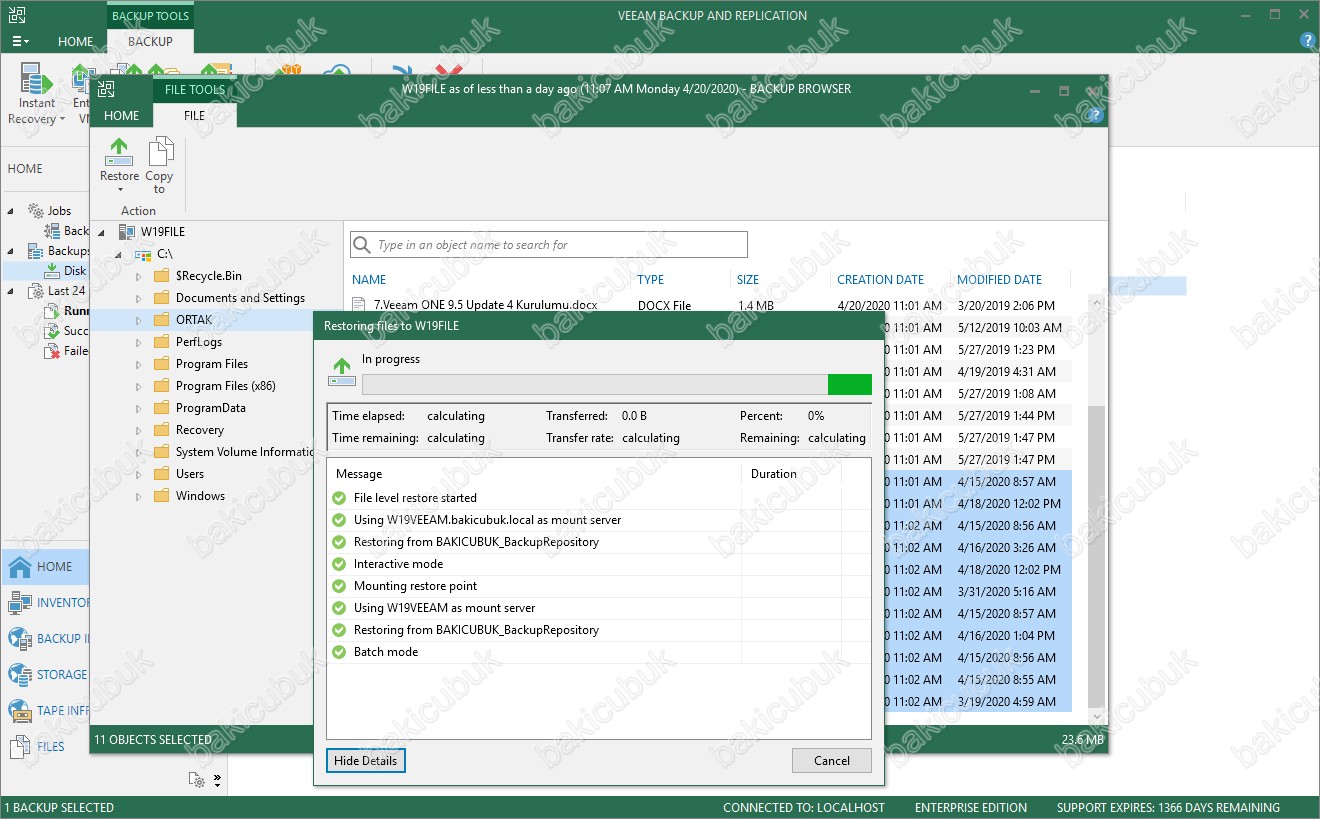Open the Restore dropdown arrow under Restore
This screenshot has height=819, width=1320.
pos(119,189)
